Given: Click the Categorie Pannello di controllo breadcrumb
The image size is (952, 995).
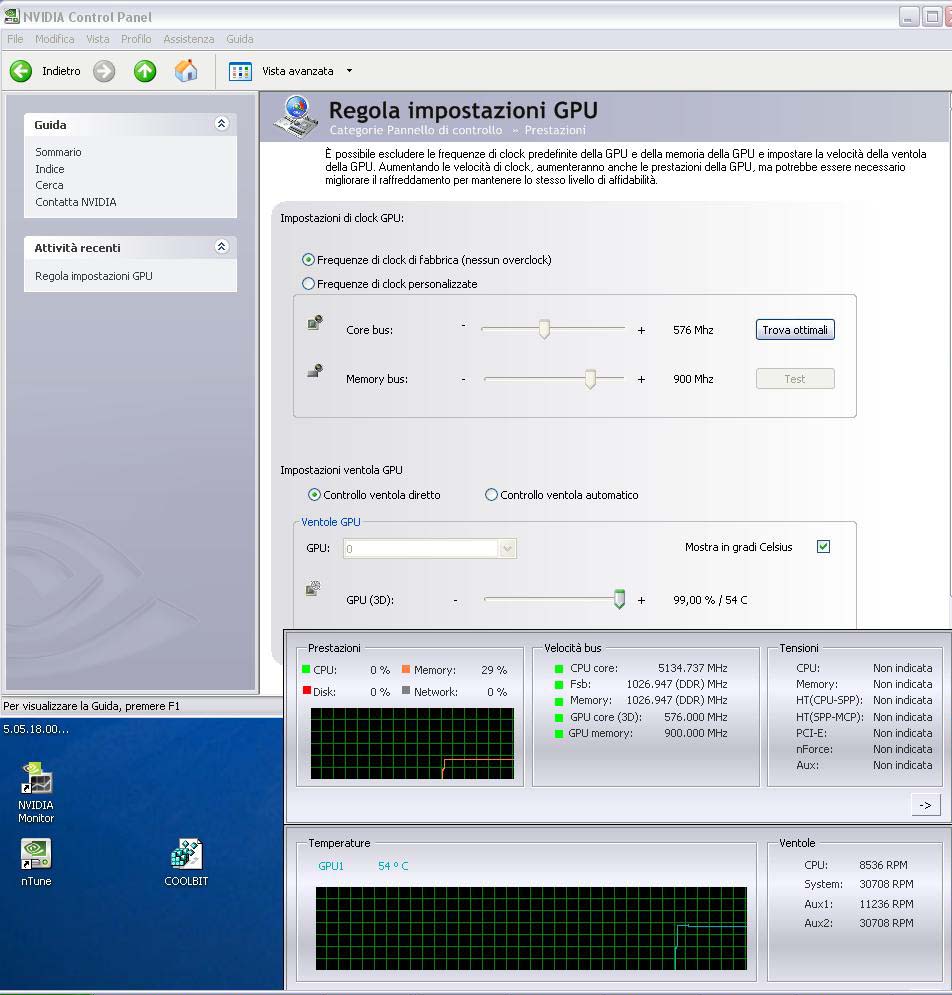Looking at the screenshot, I should [416, 130].
